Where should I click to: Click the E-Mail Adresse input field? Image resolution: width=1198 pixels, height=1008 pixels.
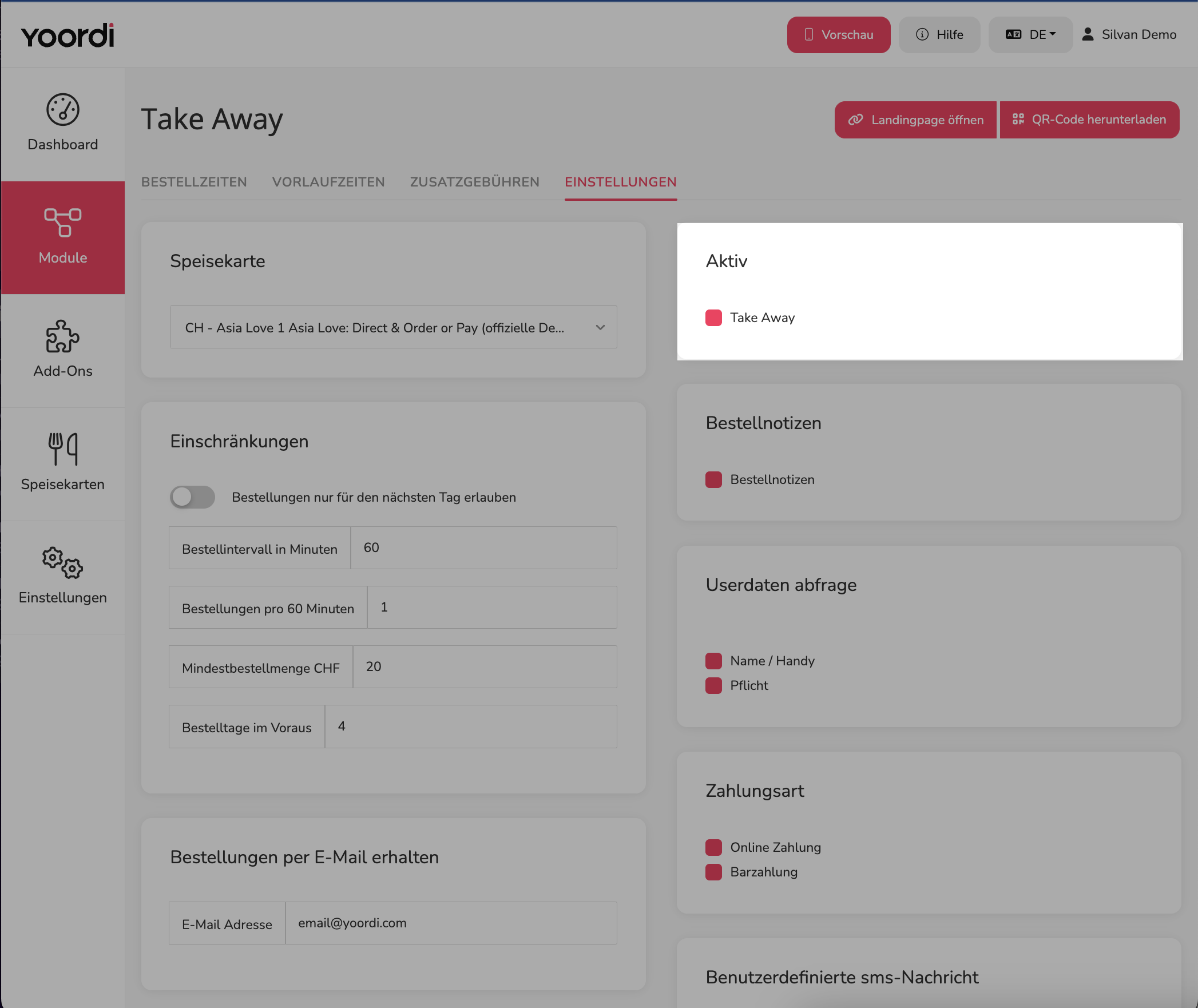click(x=451, y=923)
